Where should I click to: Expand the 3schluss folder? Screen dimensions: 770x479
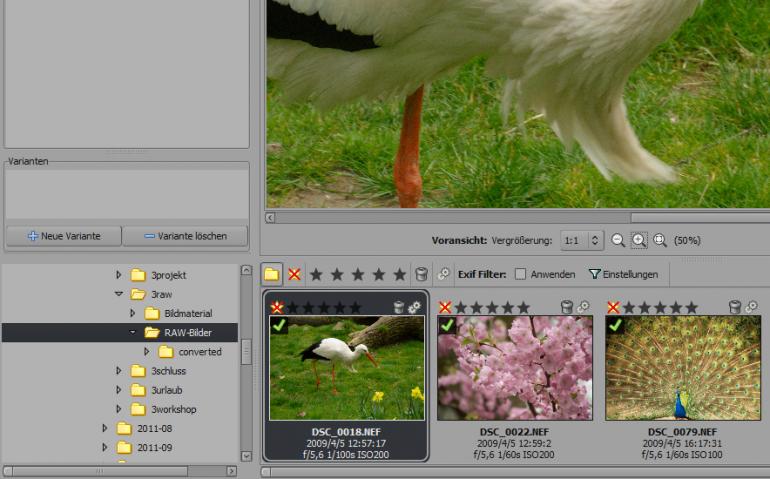pyautogui.click(x=118, y=370)
